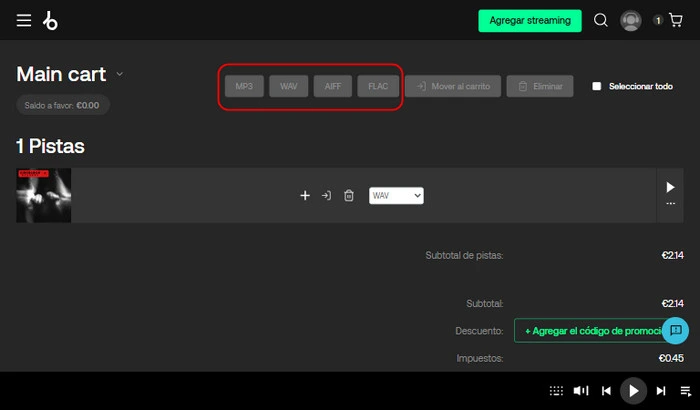Skip to previous track in player
This screenshot has width=700, height=410.
pos(606,391)
